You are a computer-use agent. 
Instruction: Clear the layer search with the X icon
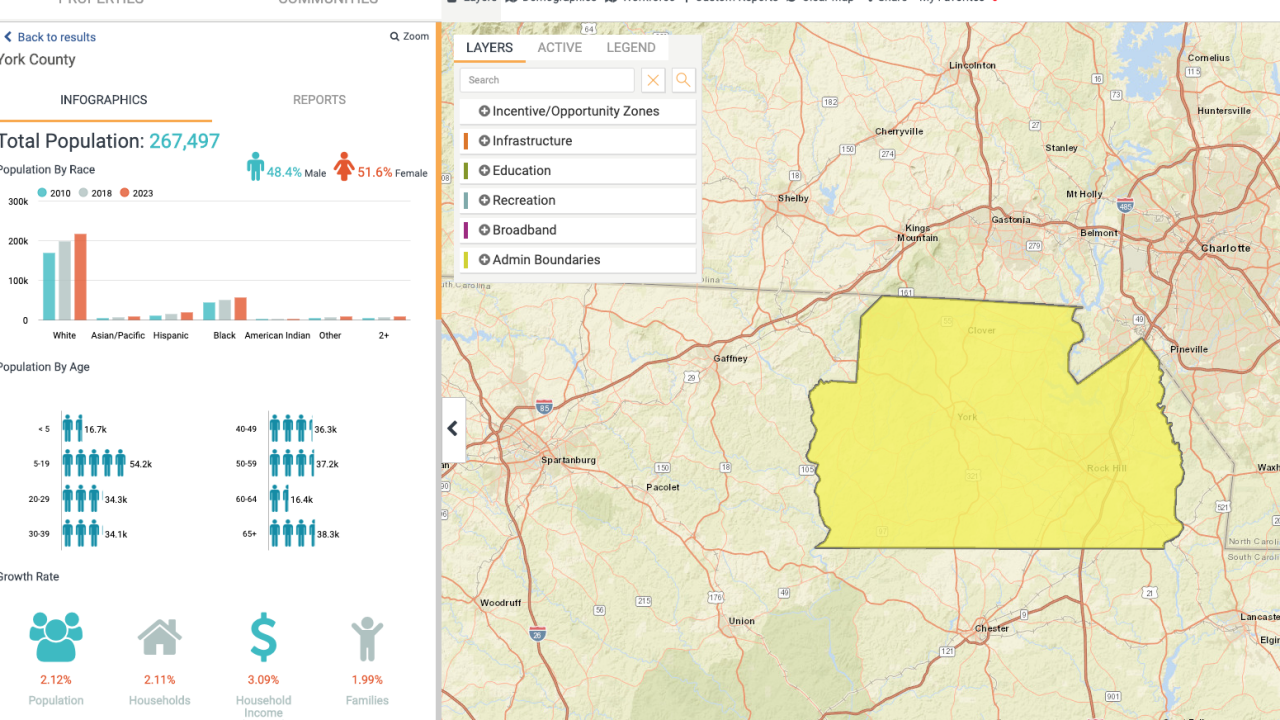(653, 80)
